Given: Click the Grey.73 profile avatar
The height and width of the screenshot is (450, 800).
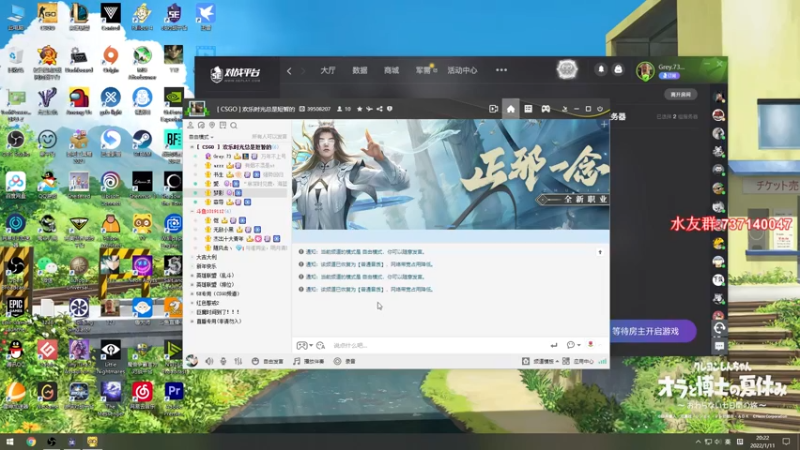Looking at the screenshot, I should [x=645, y=71].
